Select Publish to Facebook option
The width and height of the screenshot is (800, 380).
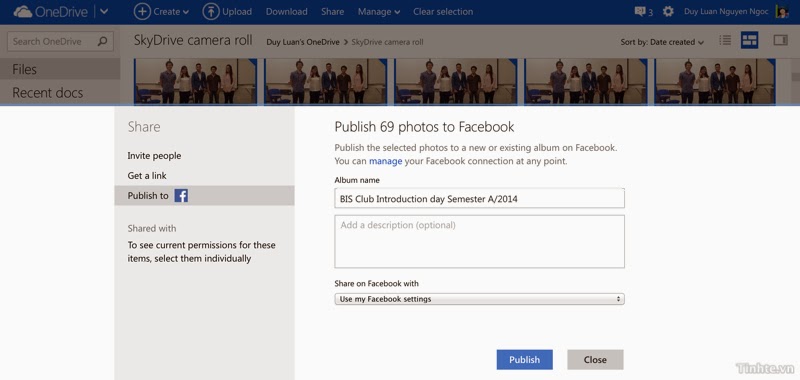click(204, 195)
